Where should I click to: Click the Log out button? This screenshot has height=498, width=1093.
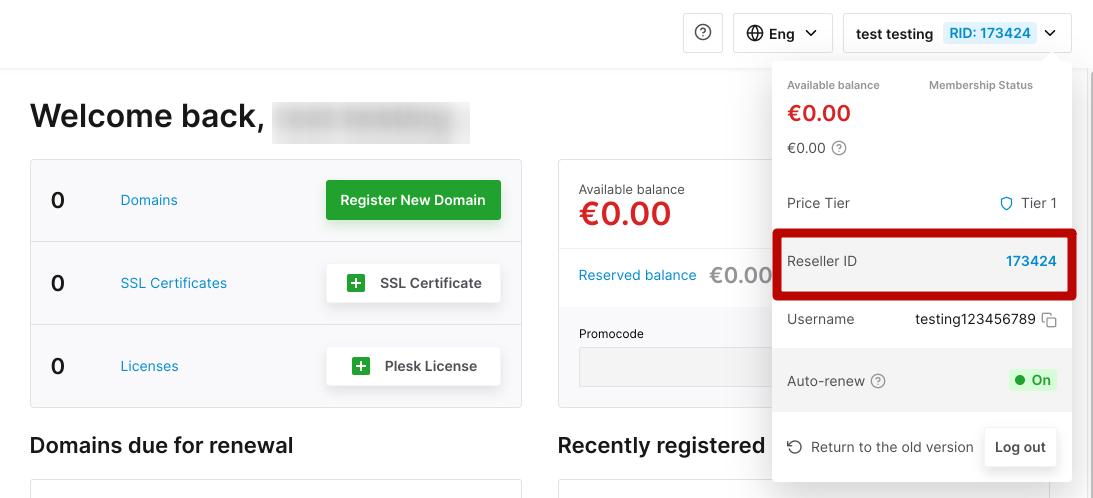pyautogui.click(x=1020, y=447)
